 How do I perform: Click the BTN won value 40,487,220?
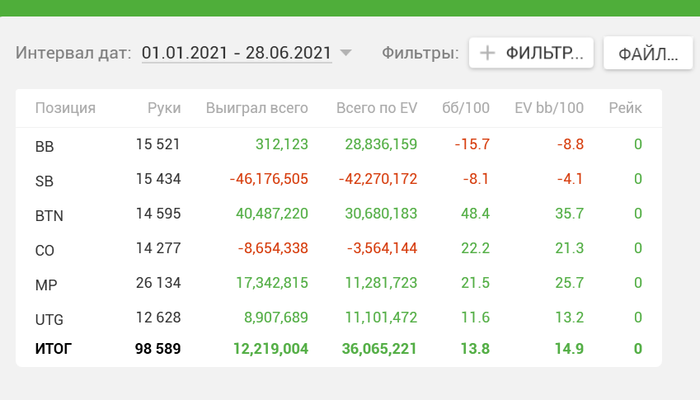pos(272,213)
